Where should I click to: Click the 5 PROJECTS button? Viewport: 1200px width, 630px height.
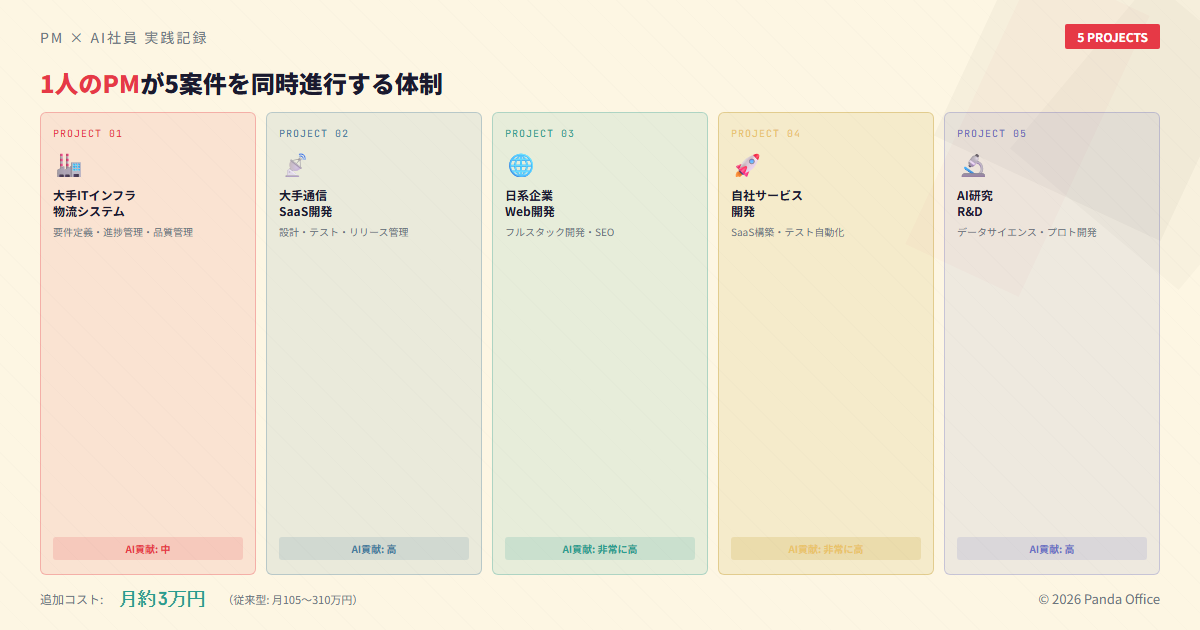click(1112, 36)
